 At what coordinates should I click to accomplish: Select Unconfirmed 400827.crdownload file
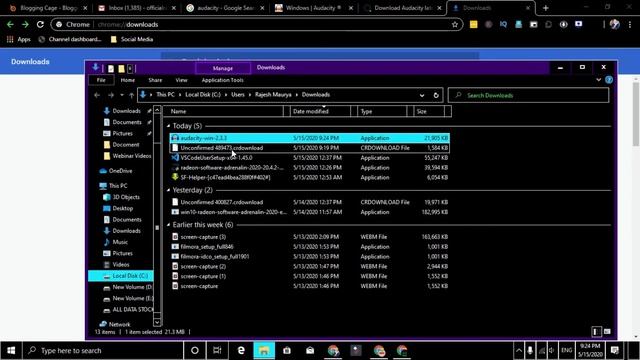pyautogui.click(x=309, y=202)
